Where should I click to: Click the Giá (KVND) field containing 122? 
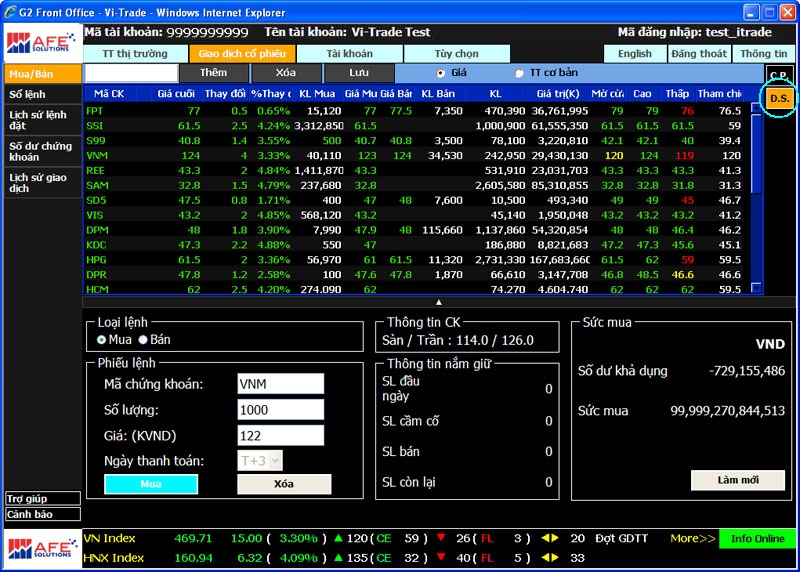click(x=281, y=436)
